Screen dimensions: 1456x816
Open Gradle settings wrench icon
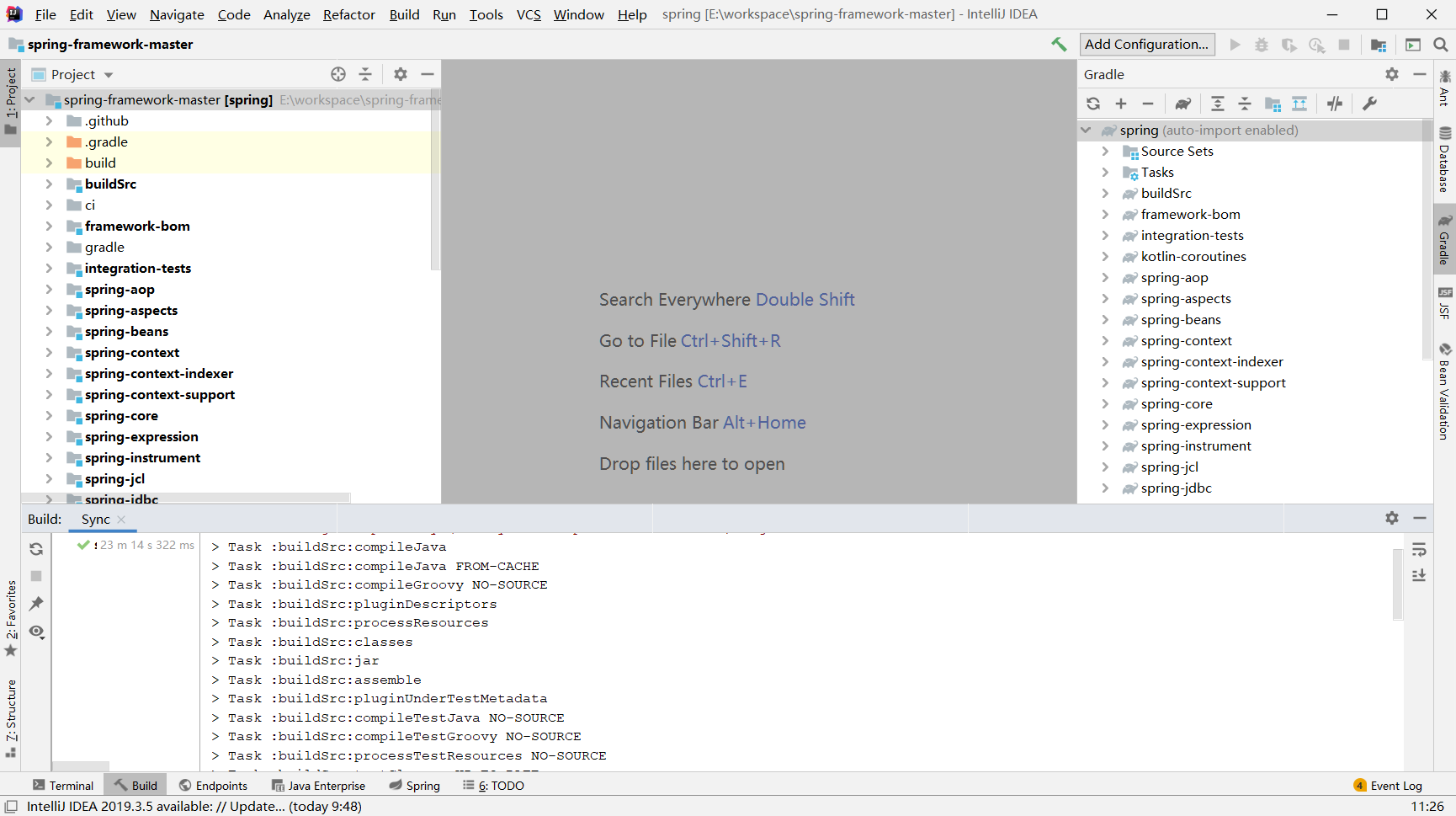[1369, 104]
